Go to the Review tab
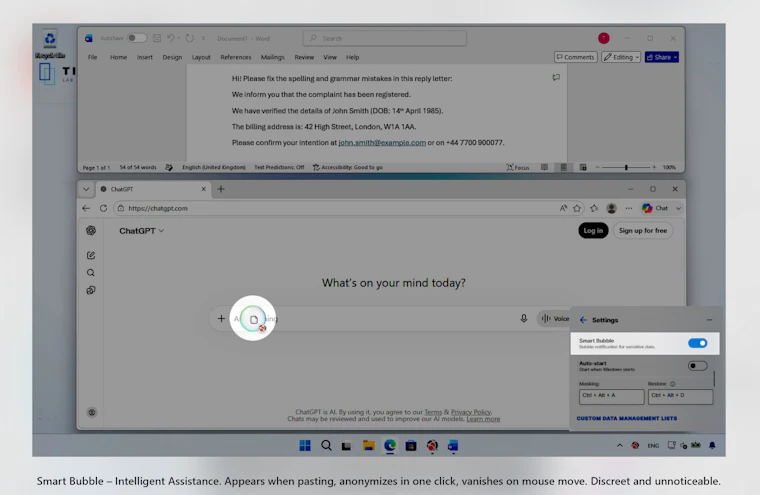Image resolution: width=760 pixels, height=495 pixels. pyautogui.click(x=304, y=57)
